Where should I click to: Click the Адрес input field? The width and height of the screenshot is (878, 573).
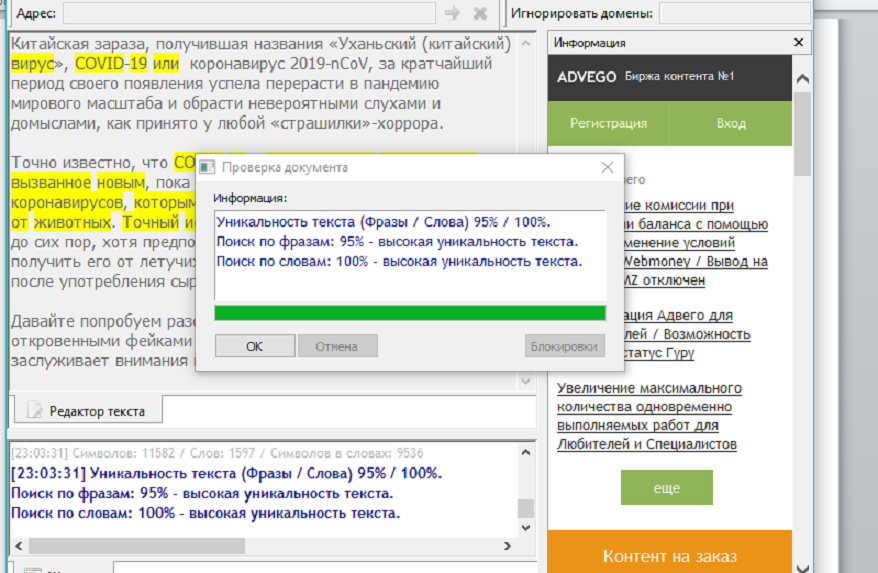pyautogui.click(x=248, y=13)
